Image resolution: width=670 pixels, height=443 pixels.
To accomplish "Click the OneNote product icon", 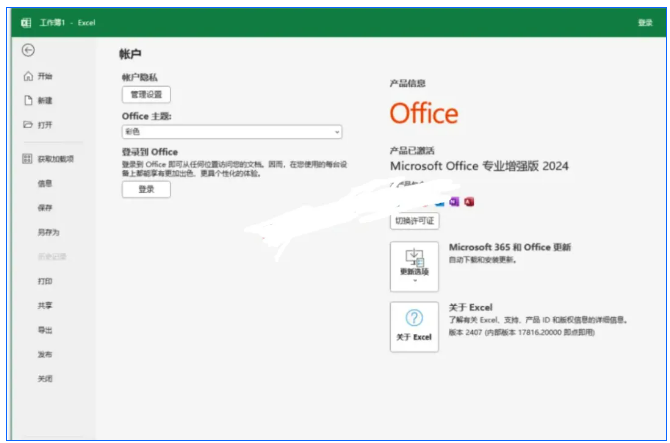I will (454, 202).
